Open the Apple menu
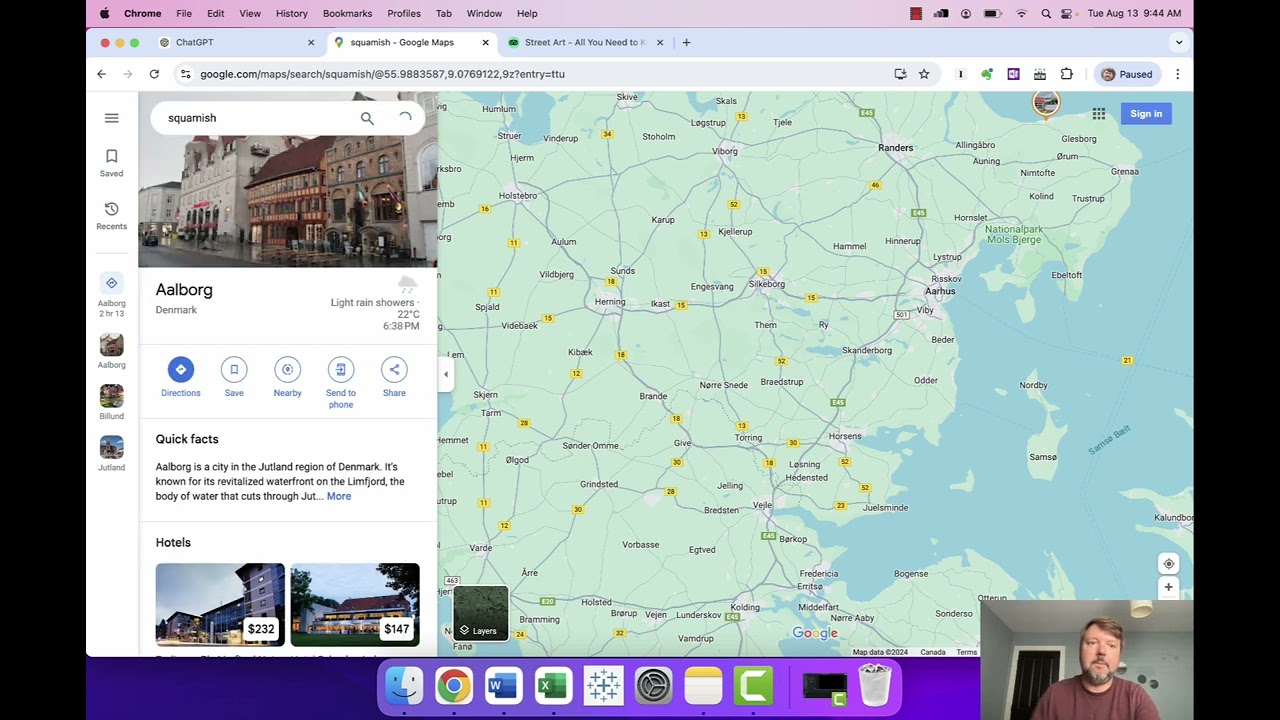The image size is (1280, 720). click(x=105, y=13)
